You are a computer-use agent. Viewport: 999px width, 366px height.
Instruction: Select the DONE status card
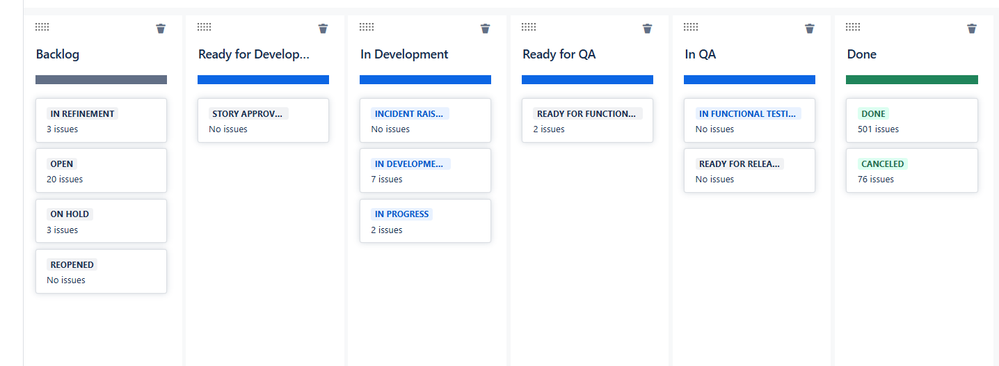coord(912,121)
